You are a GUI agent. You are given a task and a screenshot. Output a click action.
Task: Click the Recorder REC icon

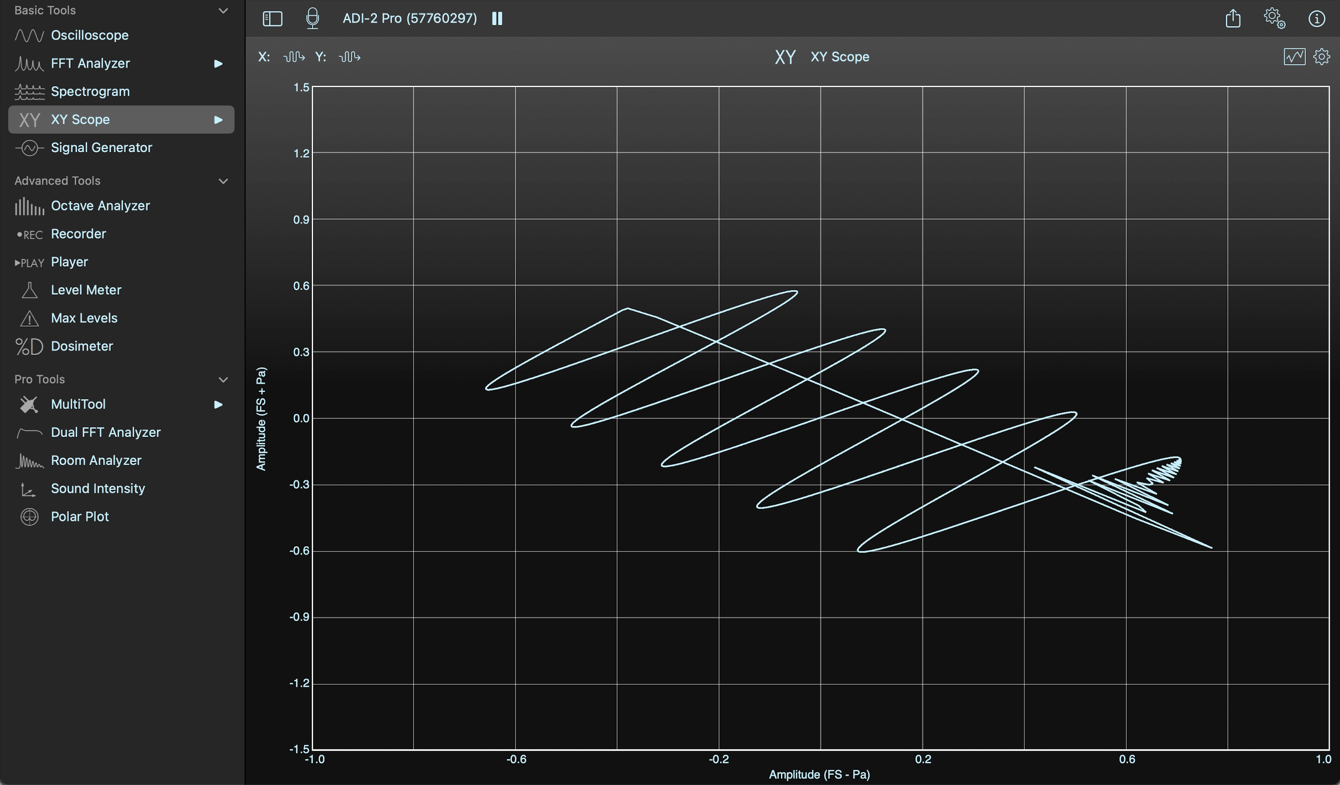[x=29, y=234]
